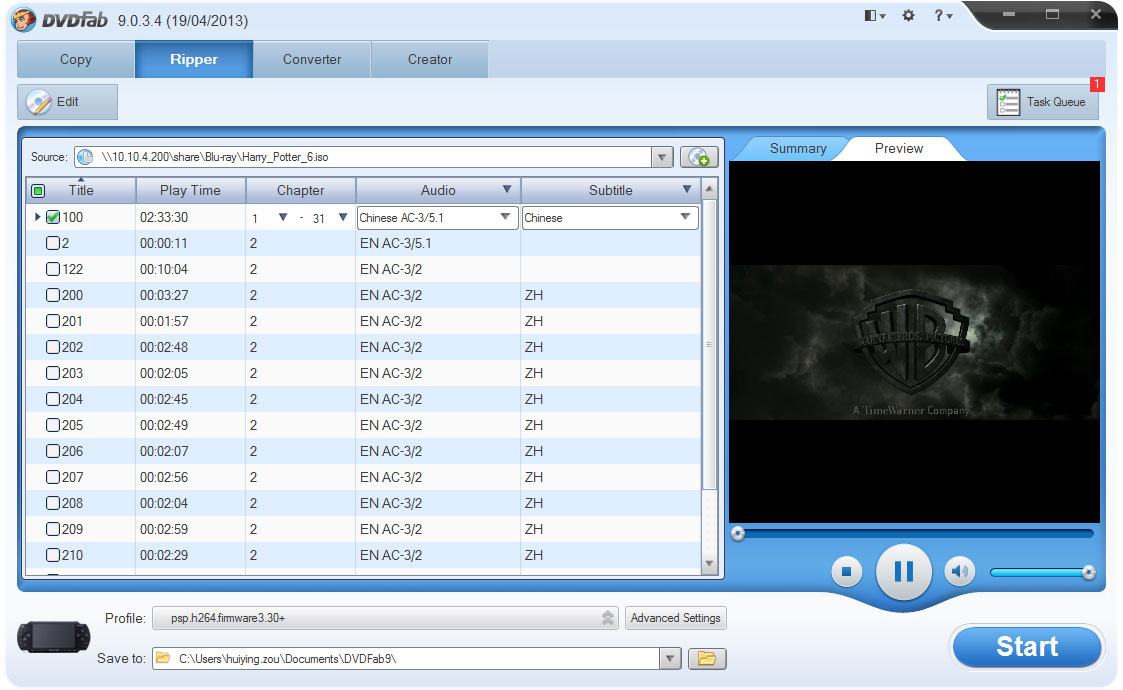Select the row with play time 00:02:45
1123x690 pixels.
tap(363, 399)
